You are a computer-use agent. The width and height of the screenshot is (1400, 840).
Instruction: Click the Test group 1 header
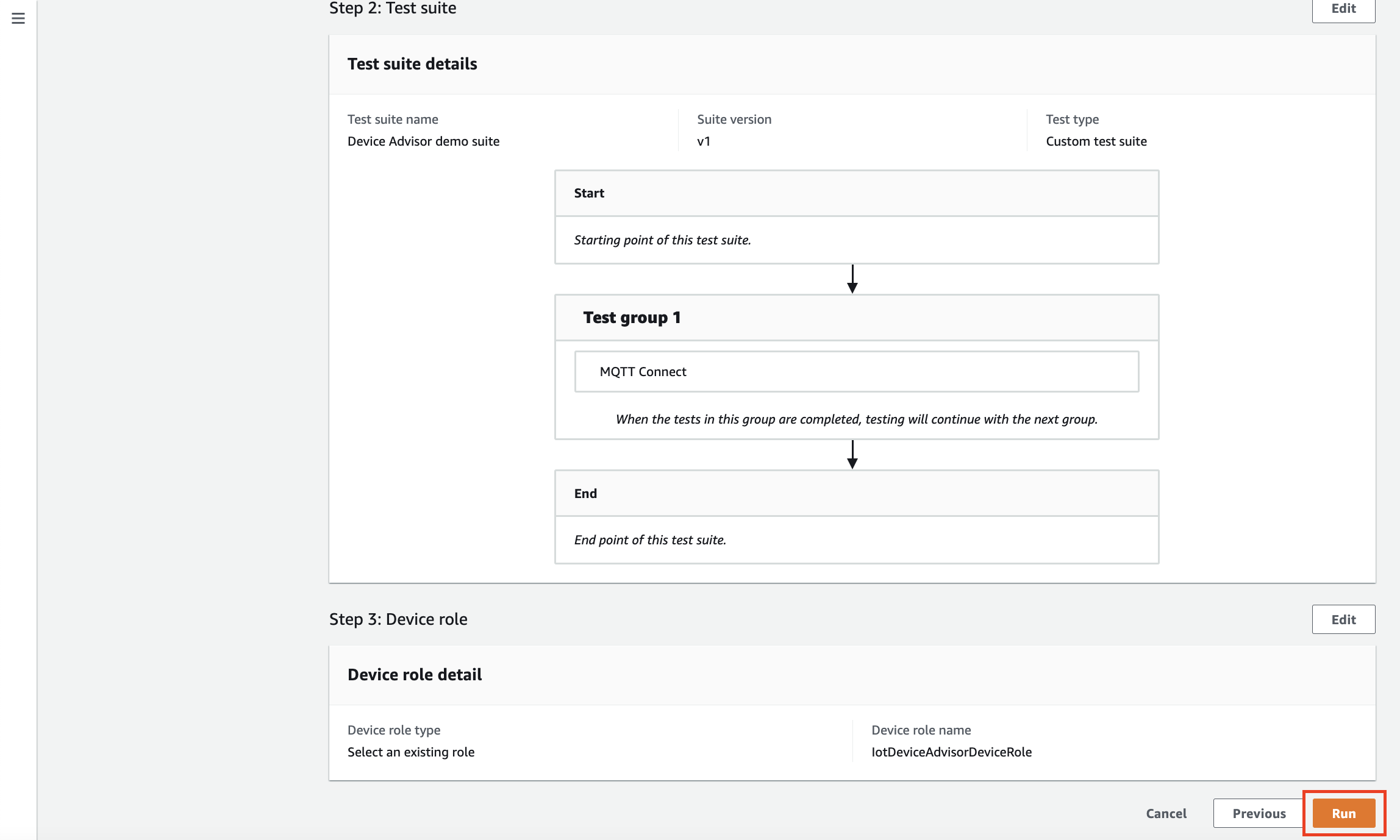632,318
